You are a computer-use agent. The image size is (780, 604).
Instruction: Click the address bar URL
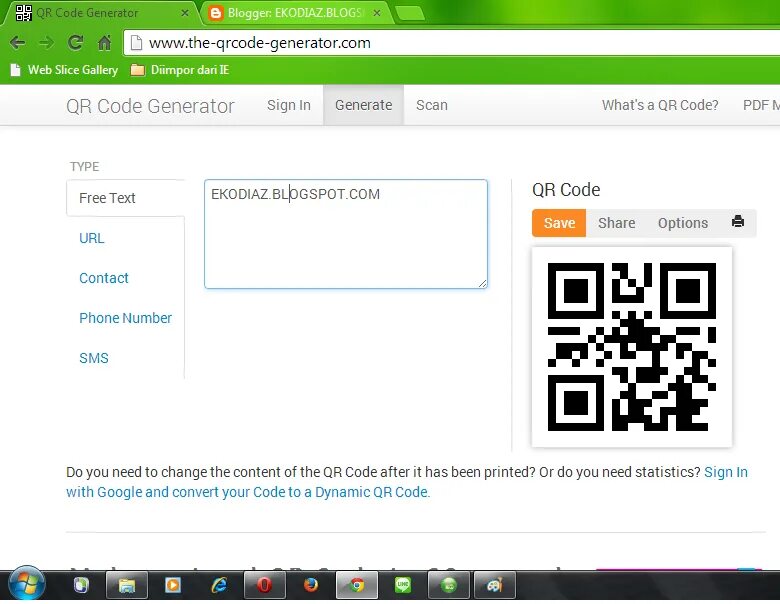[x=260, y=43]
